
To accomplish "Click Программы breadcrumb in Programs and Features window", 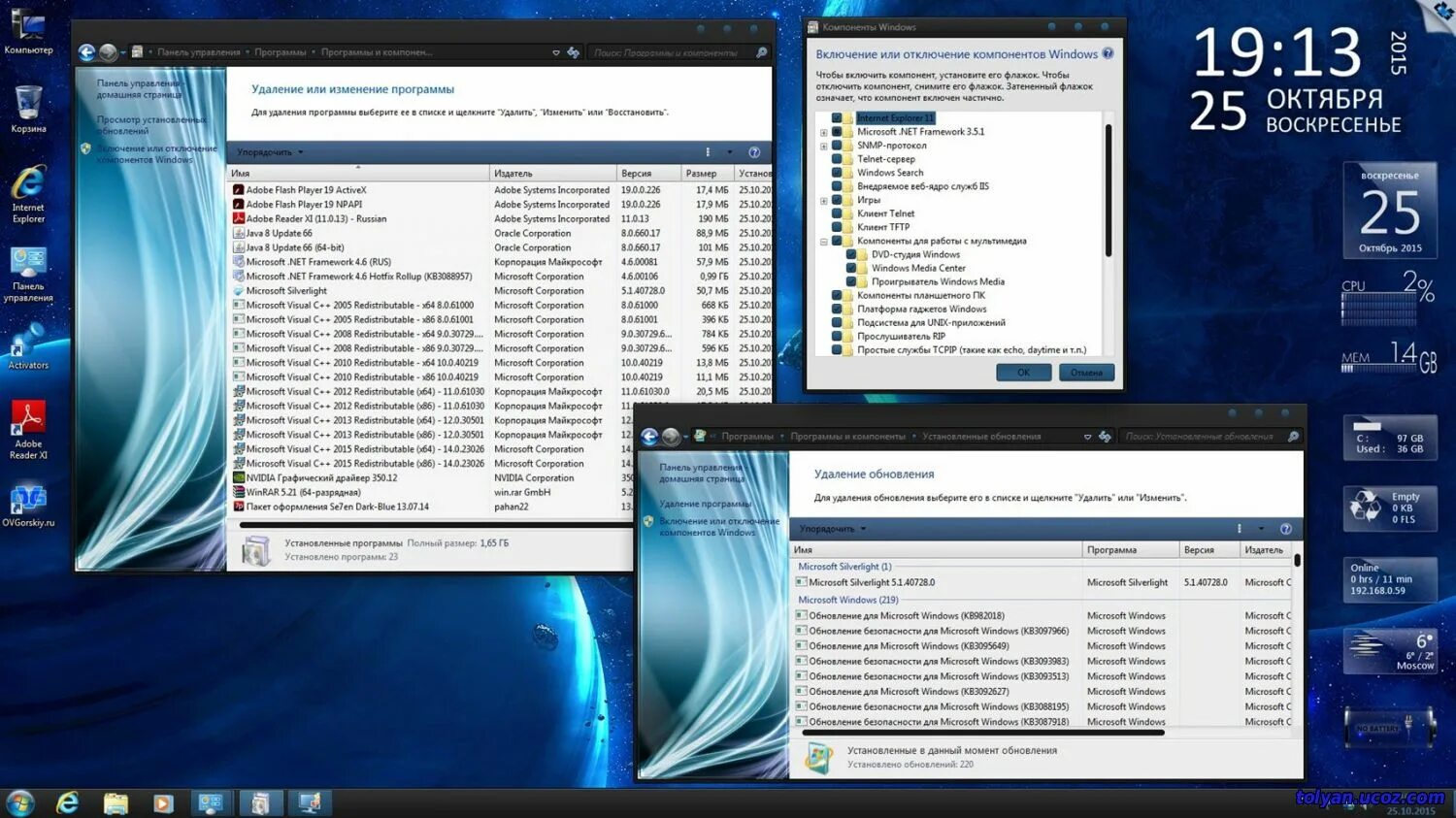I will pos(280,52).
